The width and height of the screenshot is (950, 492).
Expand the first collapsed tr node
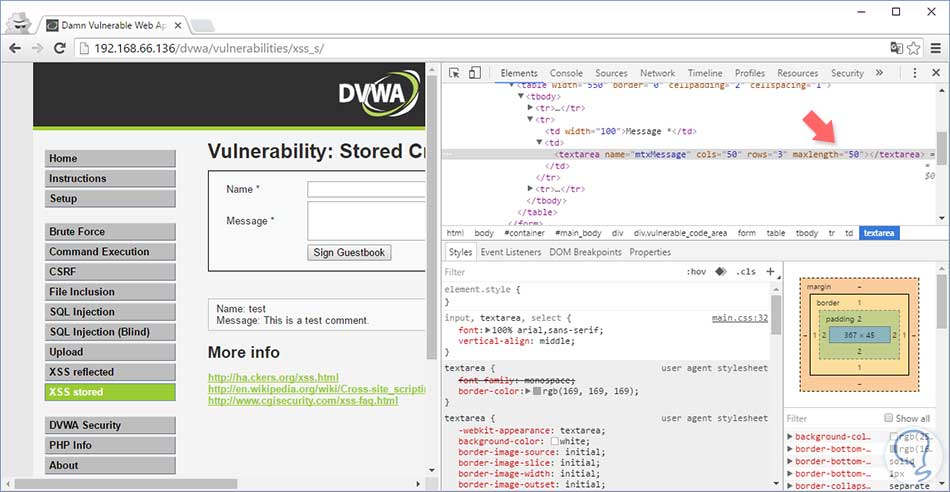tap(530, 108)
